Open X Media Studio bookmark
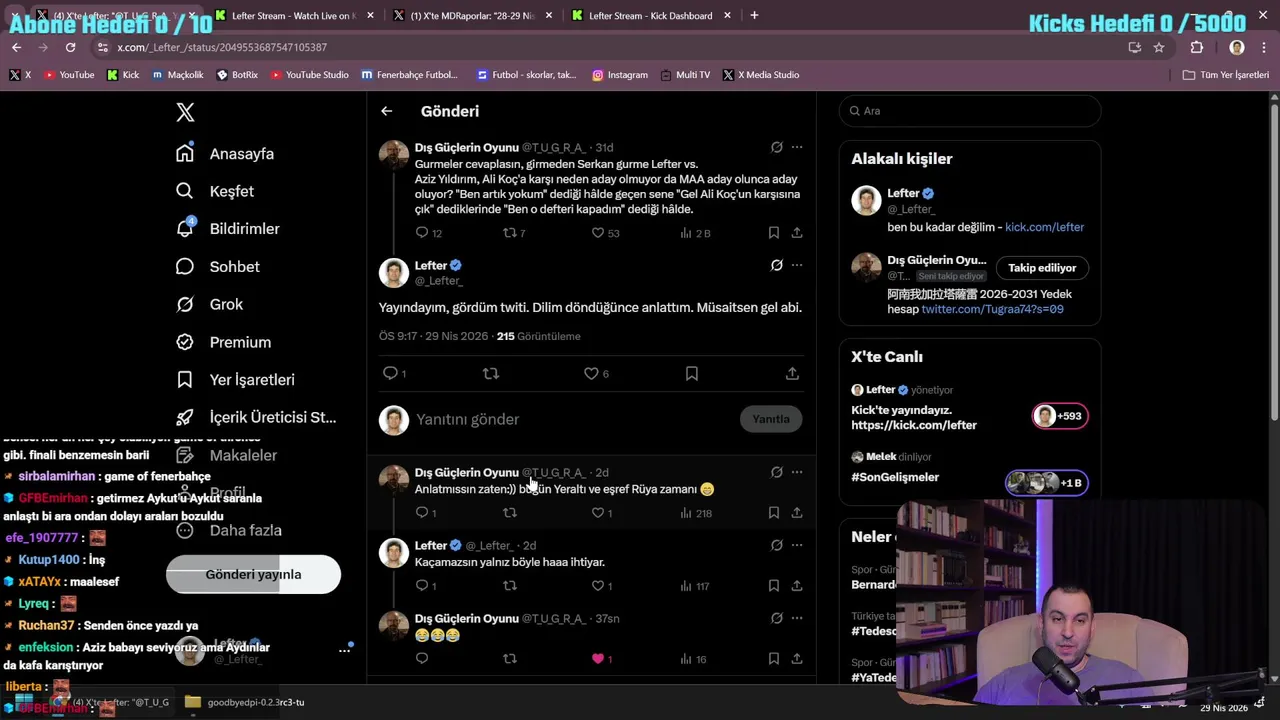Screen dimensions: 1280x720 click(761, 75)
